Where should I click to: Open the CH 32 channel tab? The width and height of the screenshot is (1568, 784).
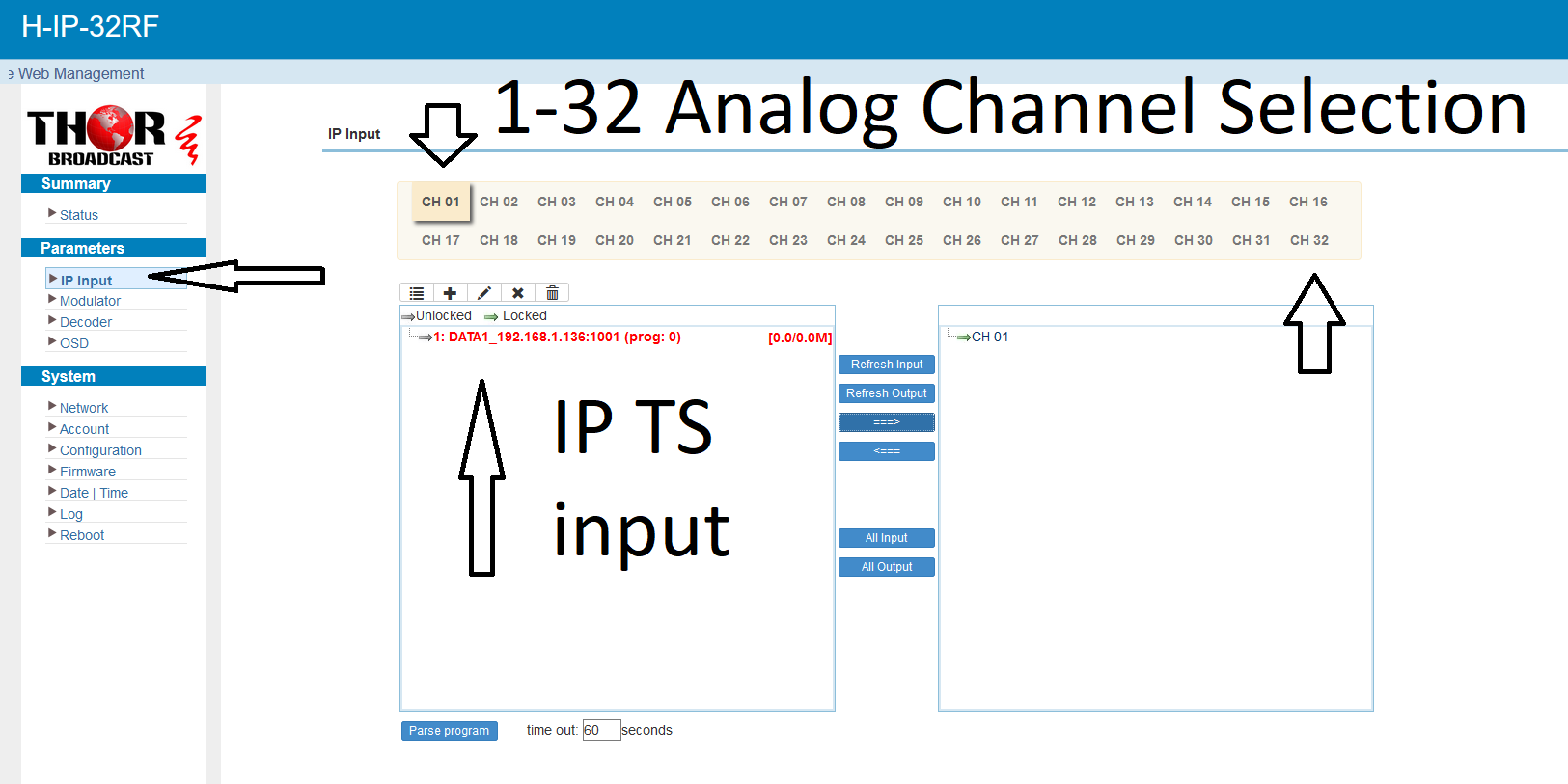coord(1308,240)
